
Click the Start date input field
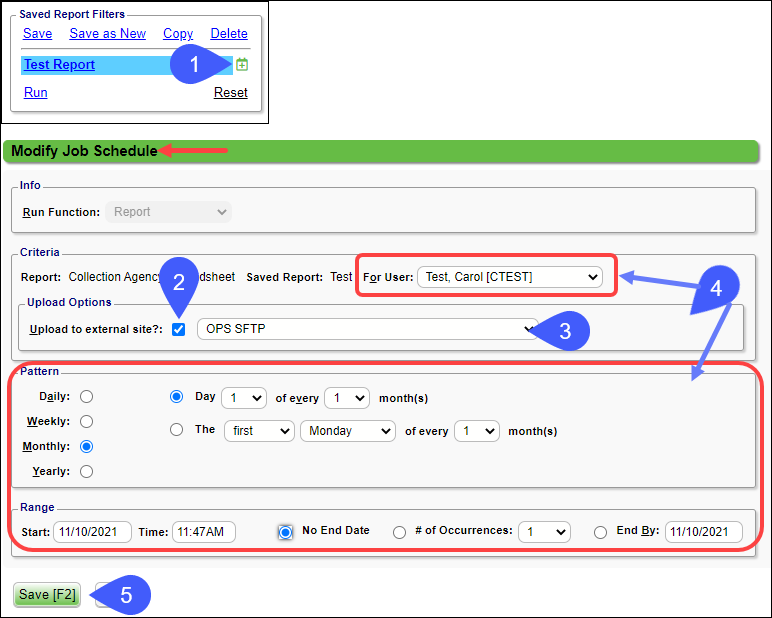tap(92, 532)
